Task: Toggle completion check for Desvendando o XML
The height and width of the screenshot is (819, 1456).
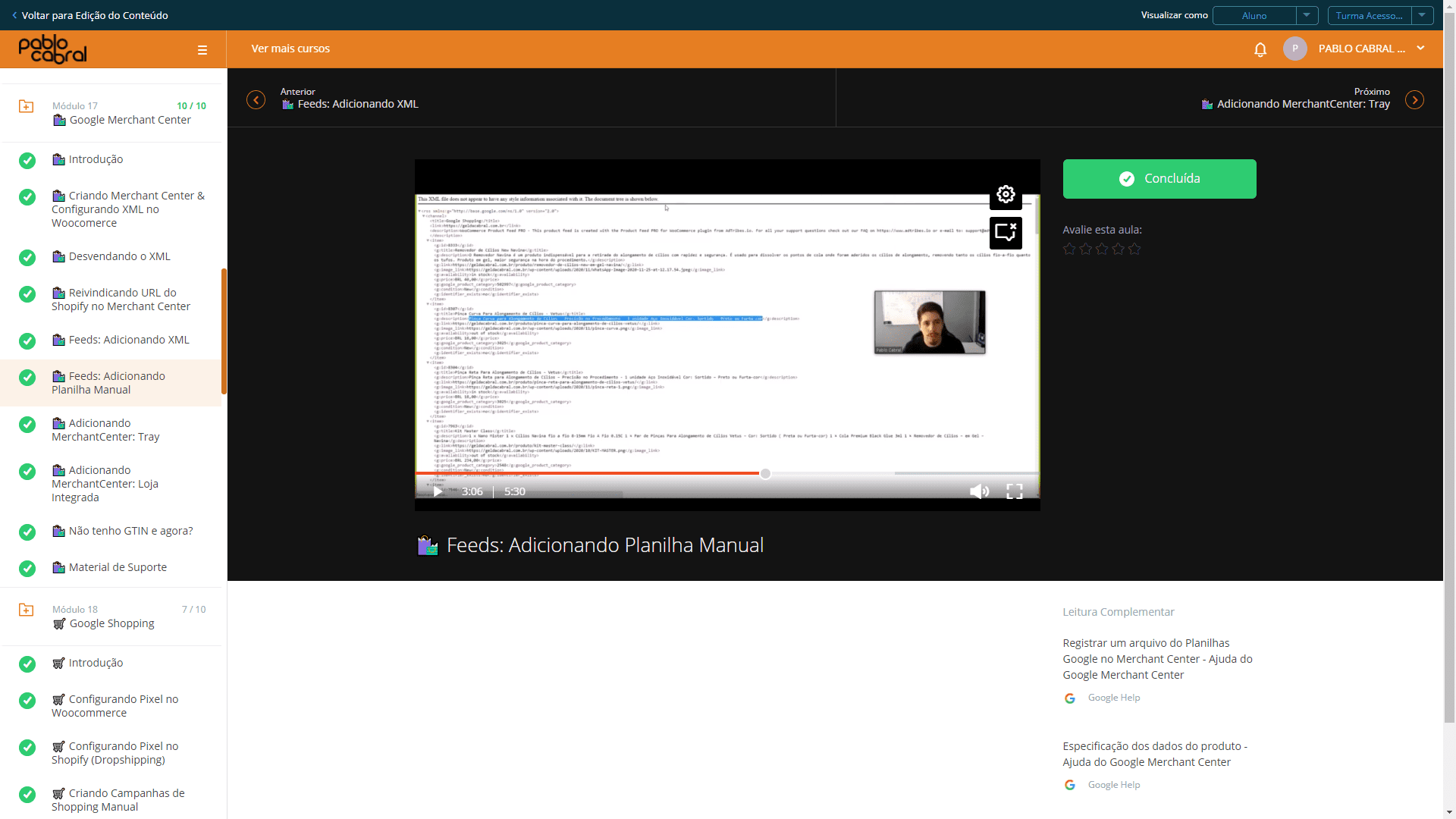Action: (27, 258)
